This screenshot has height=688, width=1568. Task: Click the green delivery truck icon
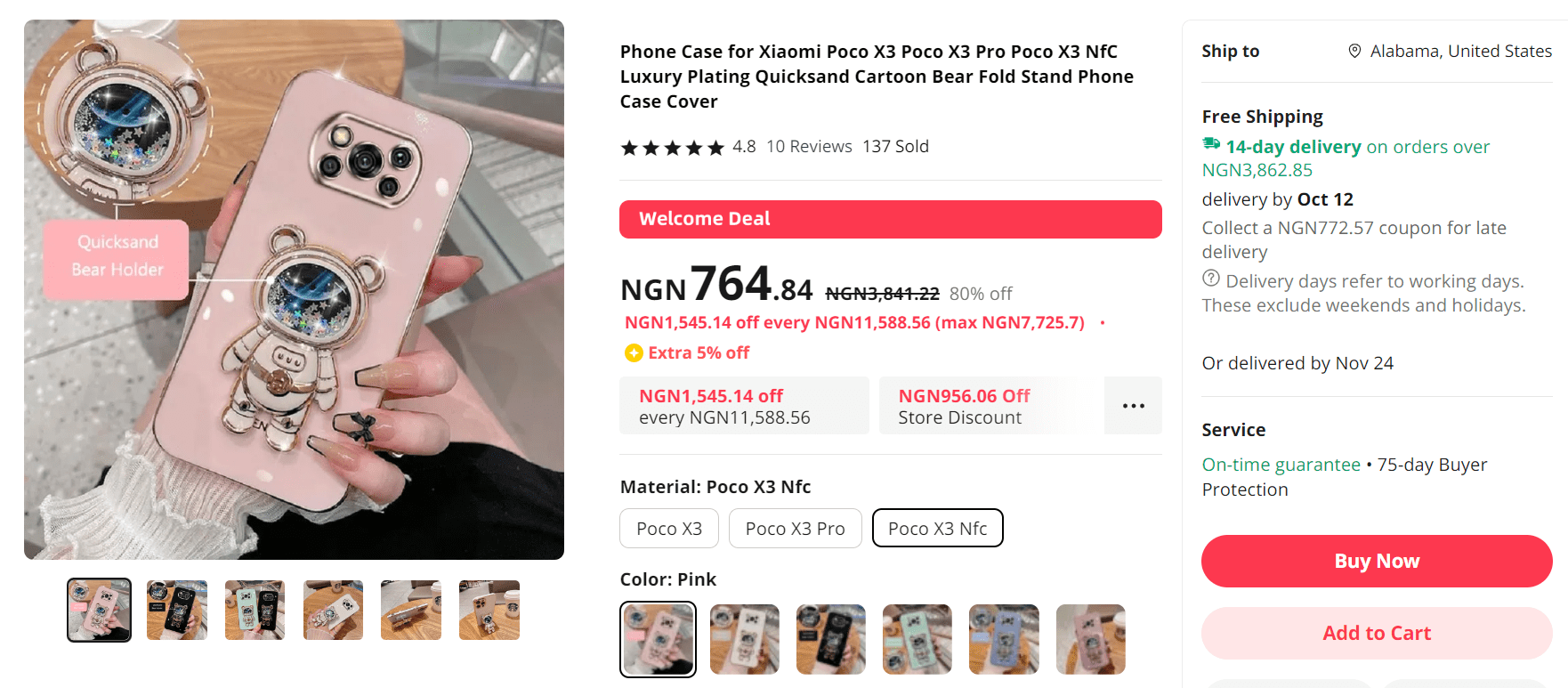(1211, 144)
